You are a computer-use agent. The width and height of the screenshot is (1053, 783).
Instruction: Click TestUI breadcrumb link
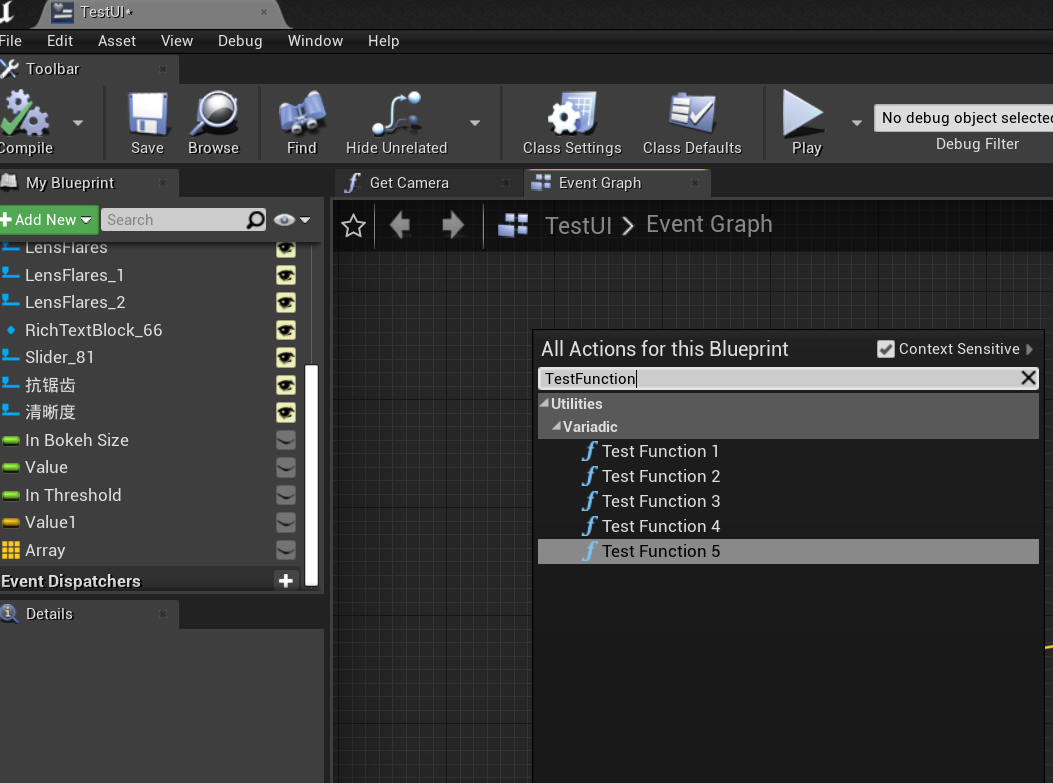click(578, 226)
